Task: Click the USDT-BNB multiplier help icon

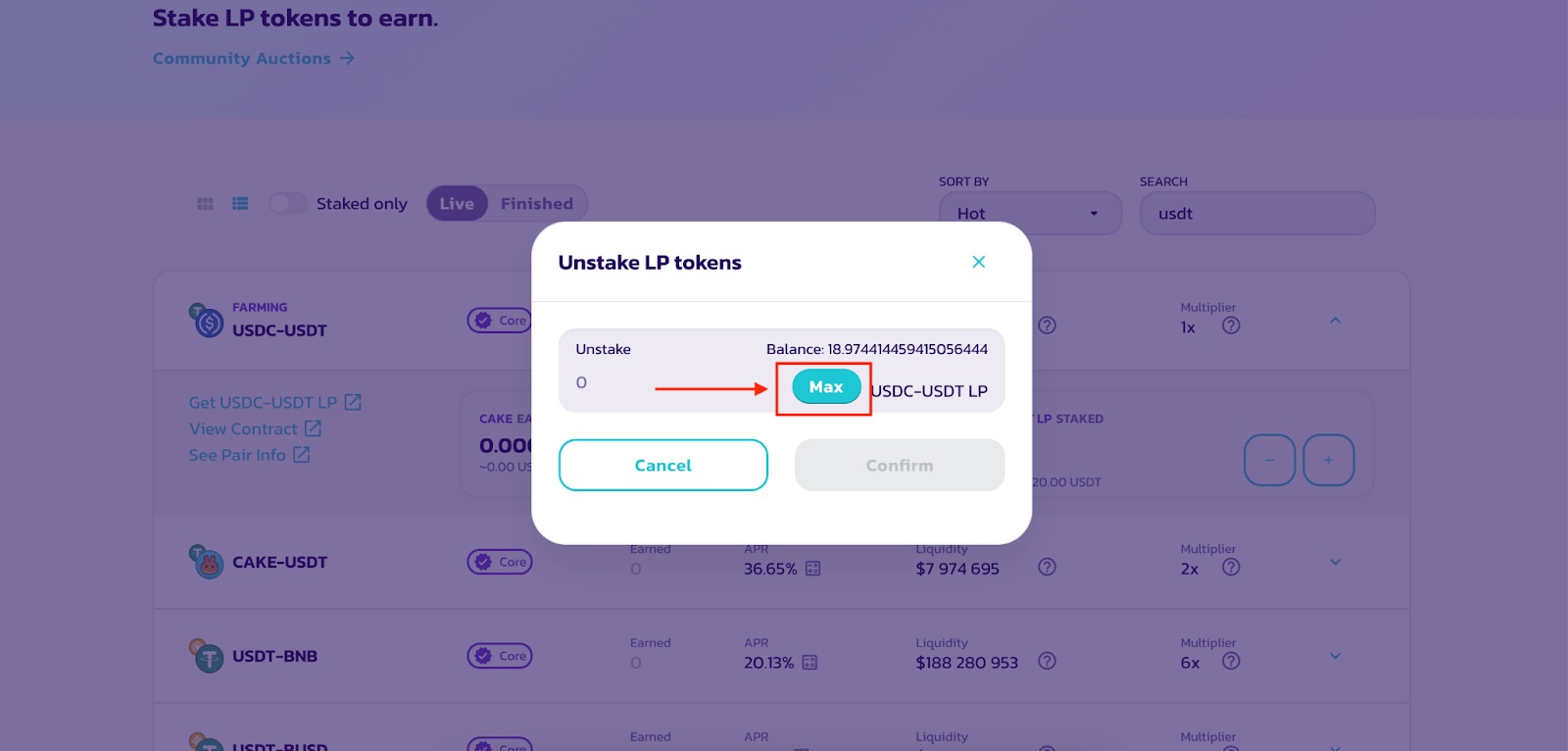Action: [1231, 661]
